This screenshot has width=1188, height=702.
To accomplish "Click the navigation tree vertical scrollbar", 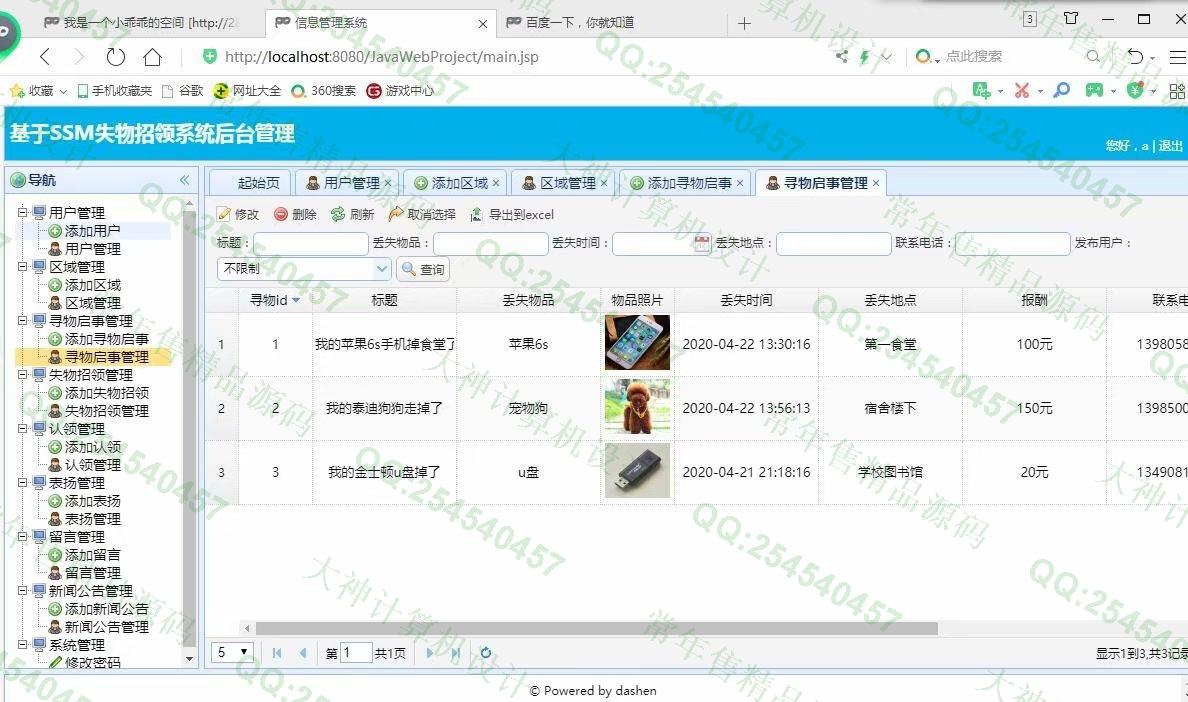I will click(189, 428).
